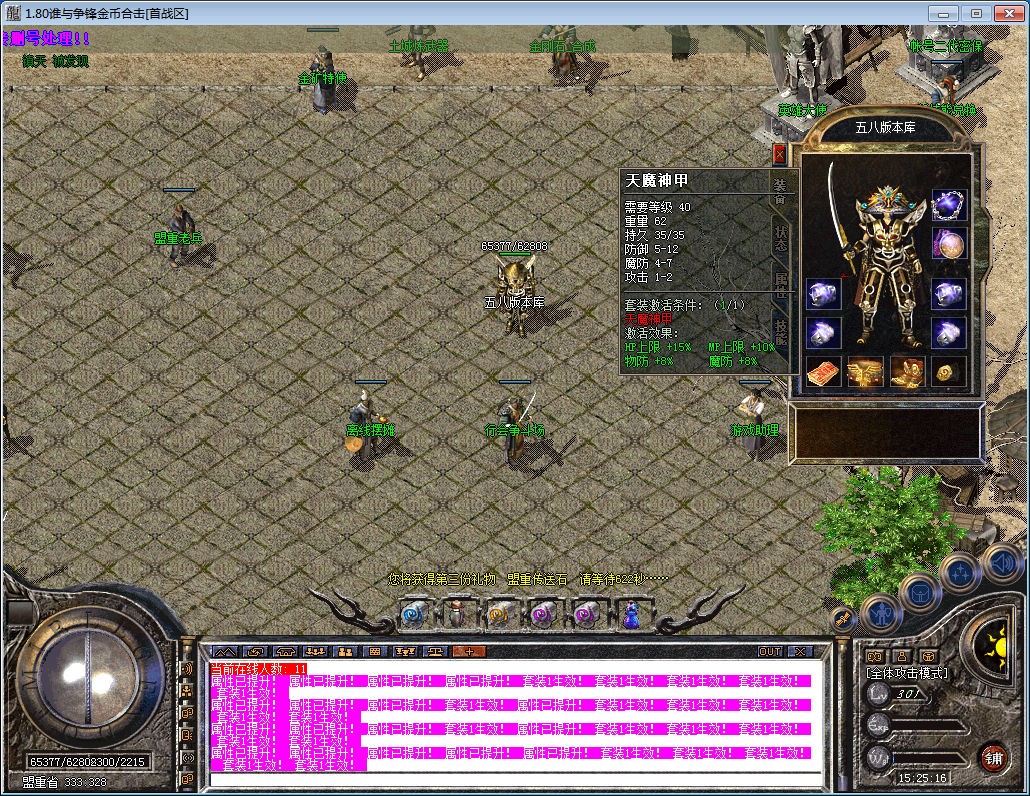
Task: Talk to the 金矿特使 NPC
Action: point(323,77)
